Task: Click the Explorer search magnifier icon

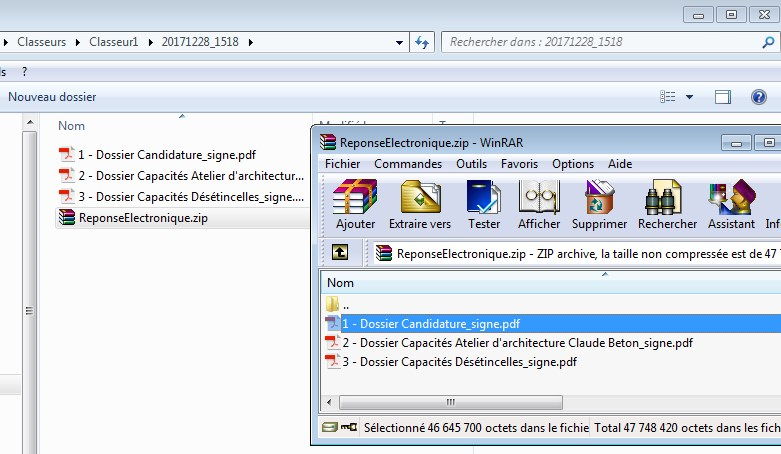Action: pyautogui.click(x=768, y=42)
